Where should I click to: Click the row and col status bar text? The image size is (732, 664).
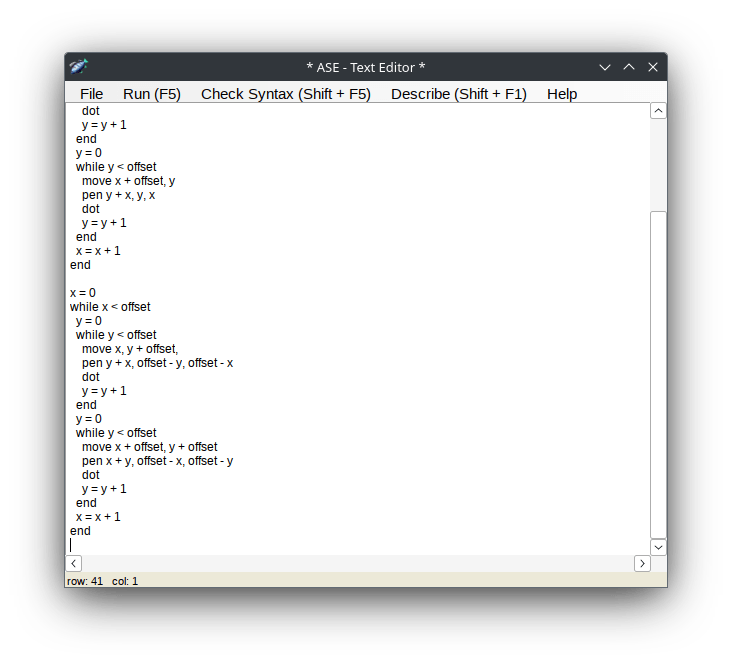tap(103, 581)
